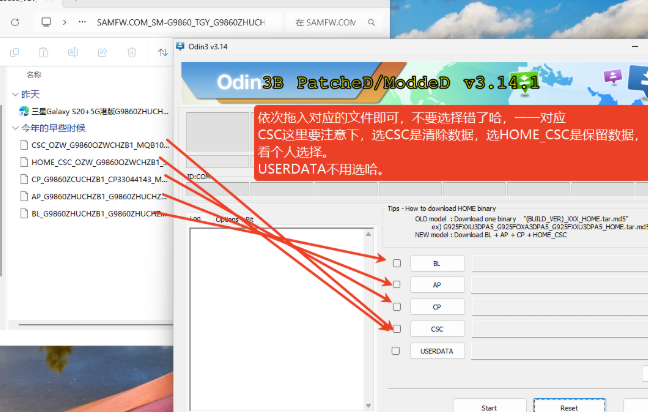The width and height of the screenshot is (648, 412).
Task: Enable the USERDATA checkbox
Action: coord(396,351)
